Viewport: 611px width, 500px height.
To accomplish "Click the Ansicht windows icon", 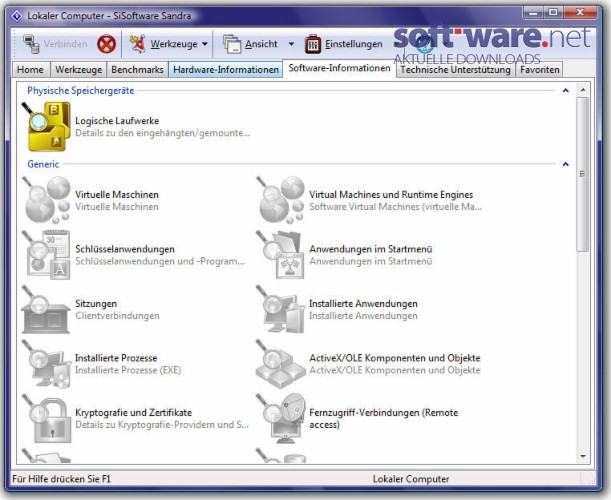I will point(232,44).
